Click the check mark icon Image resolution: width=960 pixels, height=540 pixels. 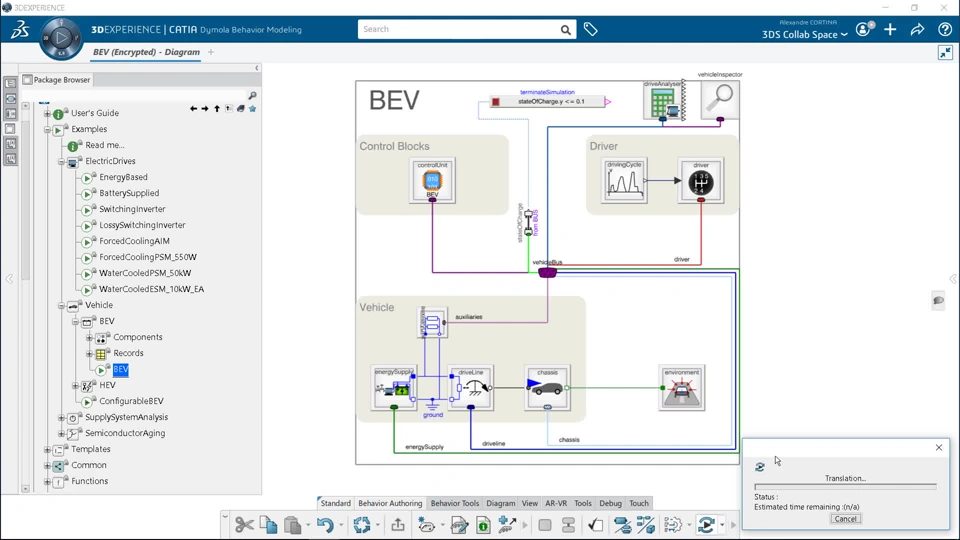(x=595, y=525)
